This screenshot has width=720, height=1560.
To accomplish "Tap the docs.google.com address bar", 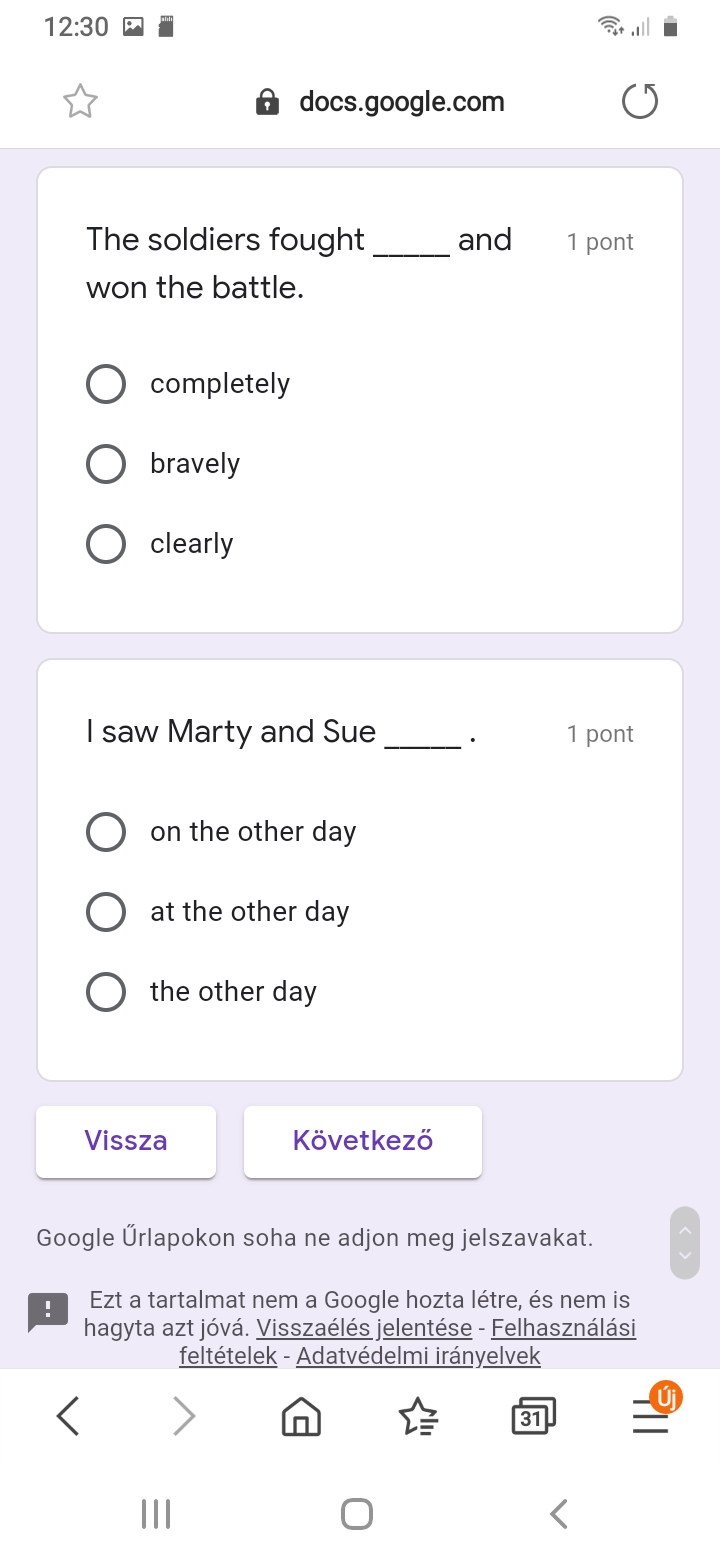I will pyautogui.click(x=400, y=102).
